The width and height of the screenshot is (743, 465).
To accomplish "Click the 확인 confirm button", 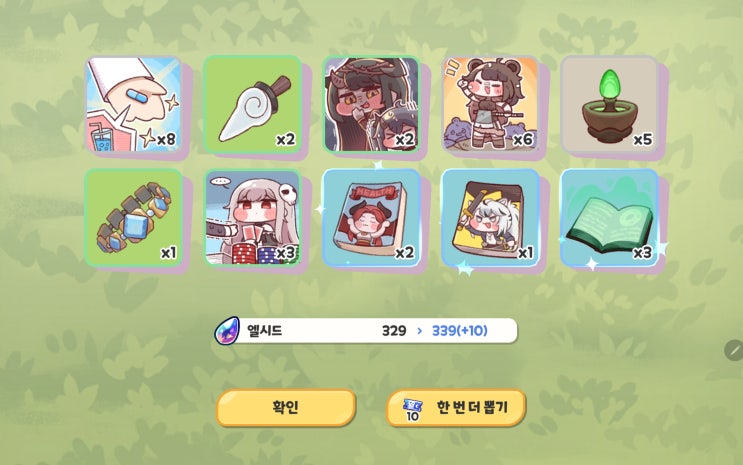I will pos(286,408).
